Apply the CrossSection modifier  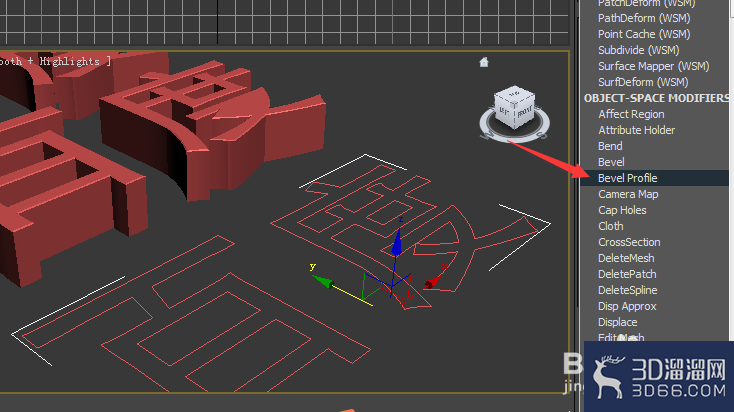[x=629, y=242]
